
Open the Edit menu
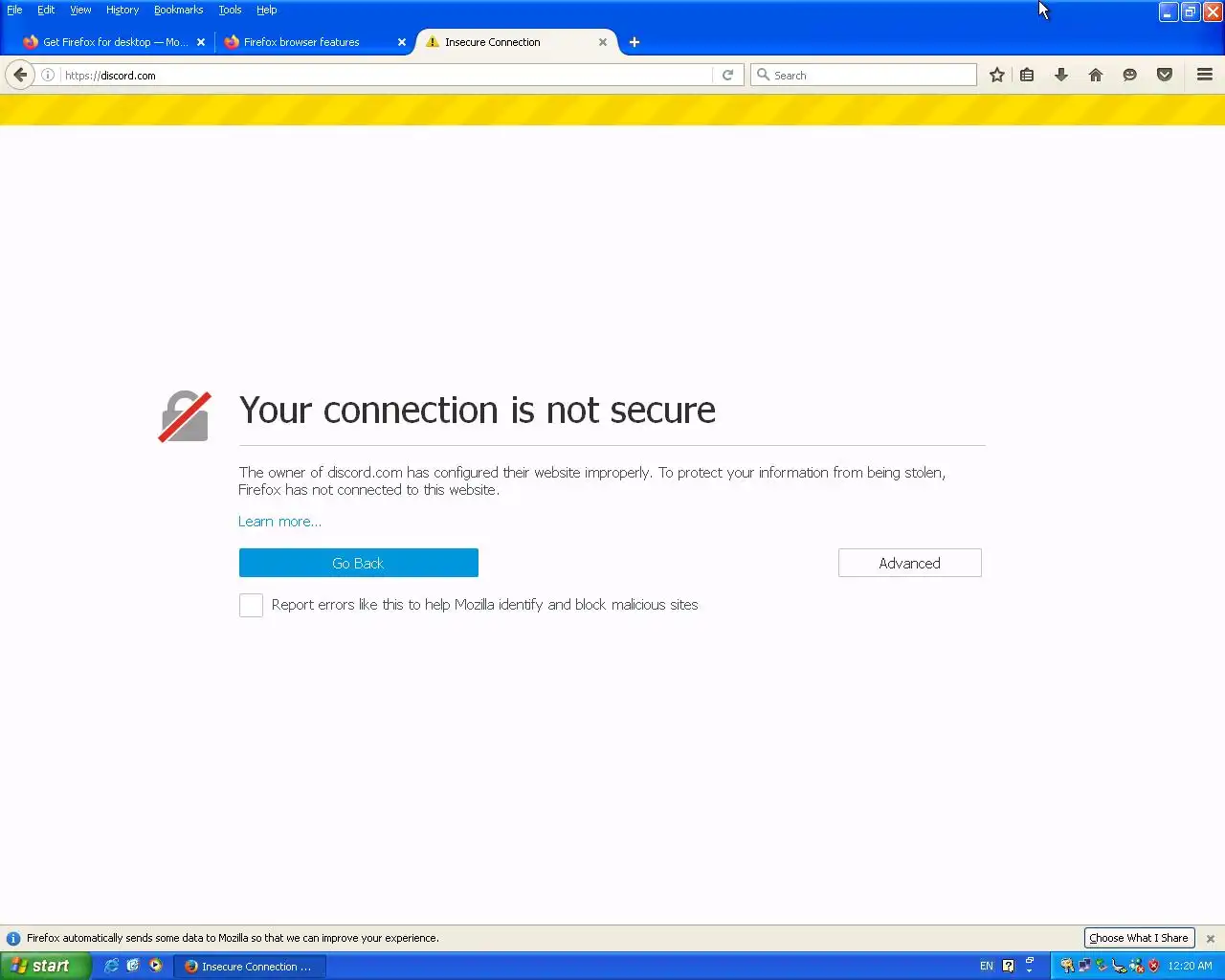[x=46, y=10]
